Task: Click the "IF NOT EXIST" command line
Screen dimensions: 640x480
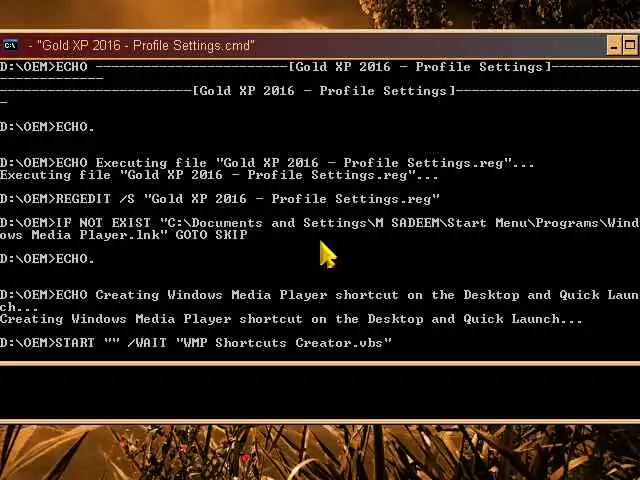Action: [x=320, y=223]
